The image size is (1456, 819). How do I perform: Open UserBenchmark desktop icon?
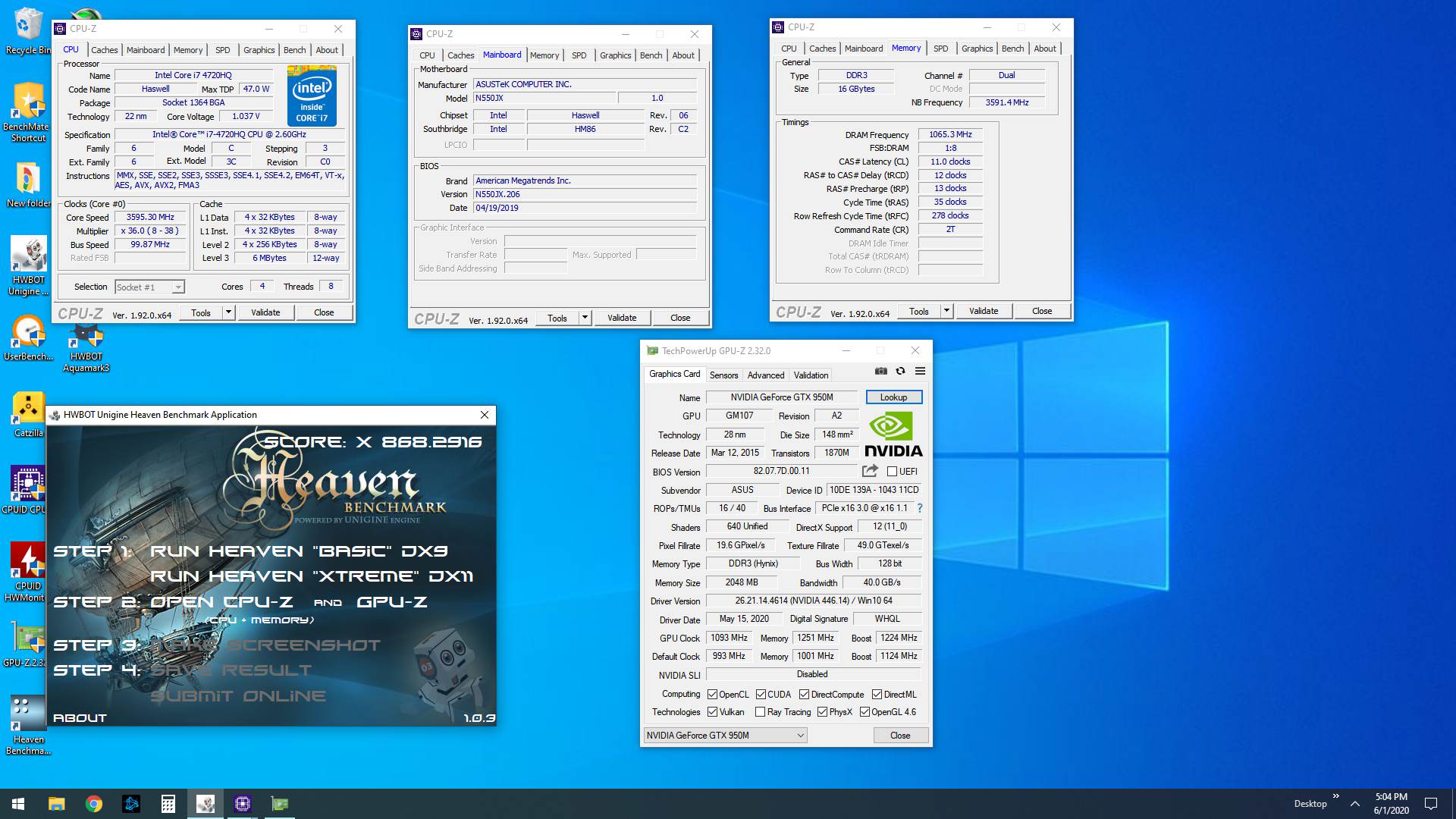pyautogui.click(x=28, y=337)
